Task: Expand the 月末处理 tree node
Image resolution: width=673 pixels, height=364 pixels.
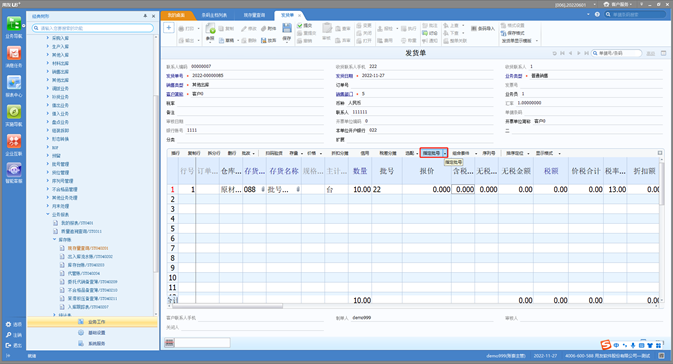Action: point(48,206)
